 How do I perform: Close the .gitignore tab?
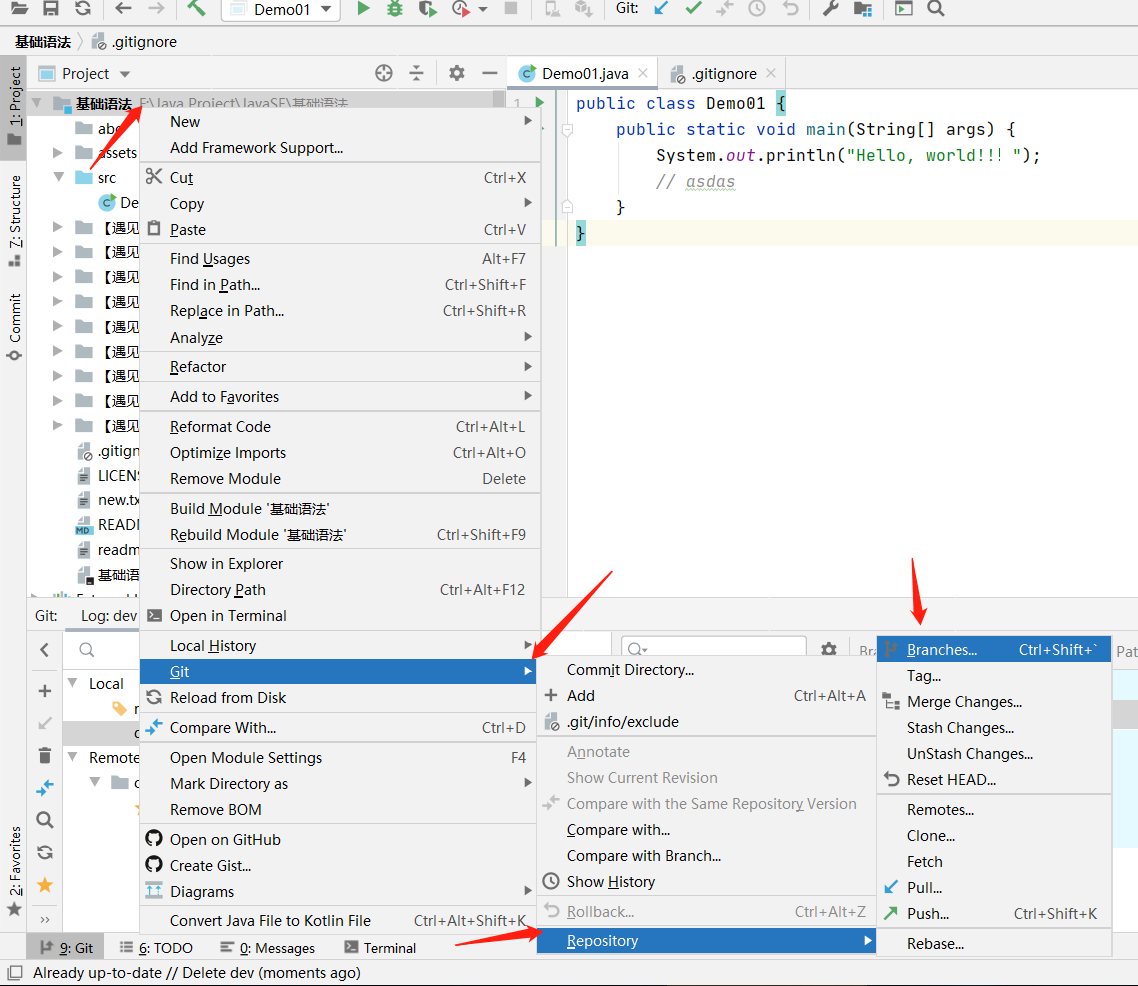coord(771,73)
